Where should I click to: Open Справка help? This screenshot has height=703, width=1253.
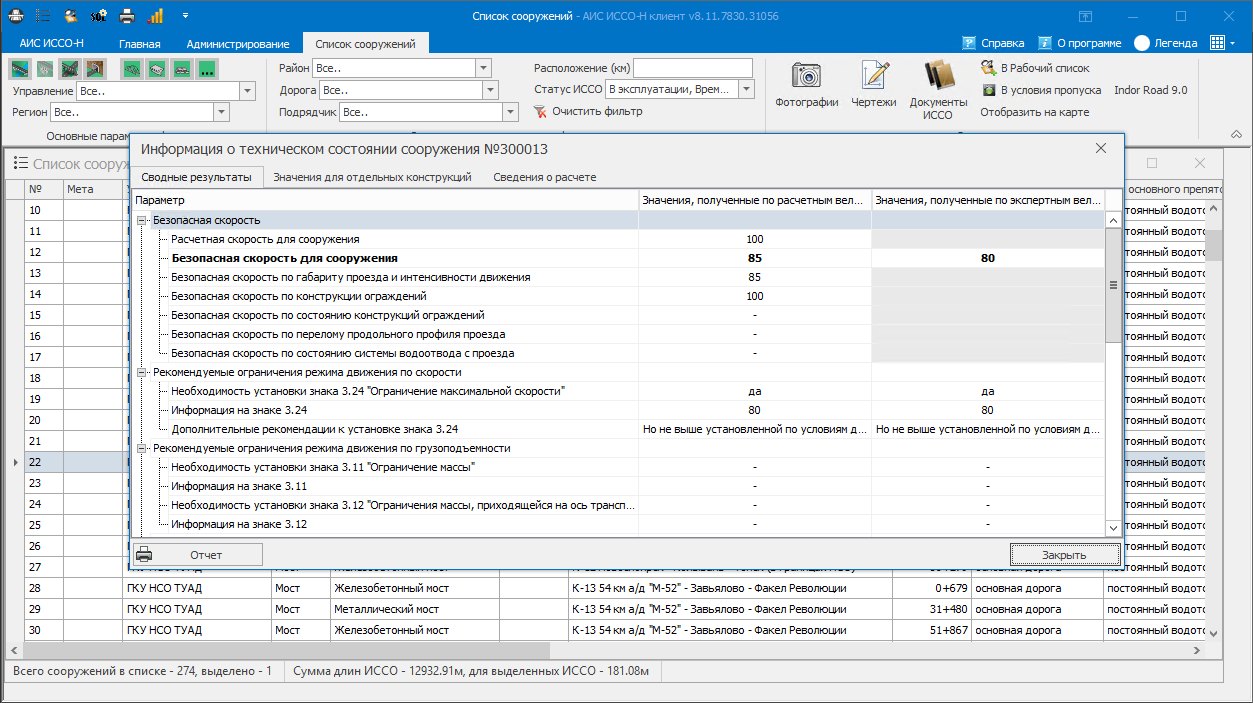pyautogui.click(x=993, y=43)
